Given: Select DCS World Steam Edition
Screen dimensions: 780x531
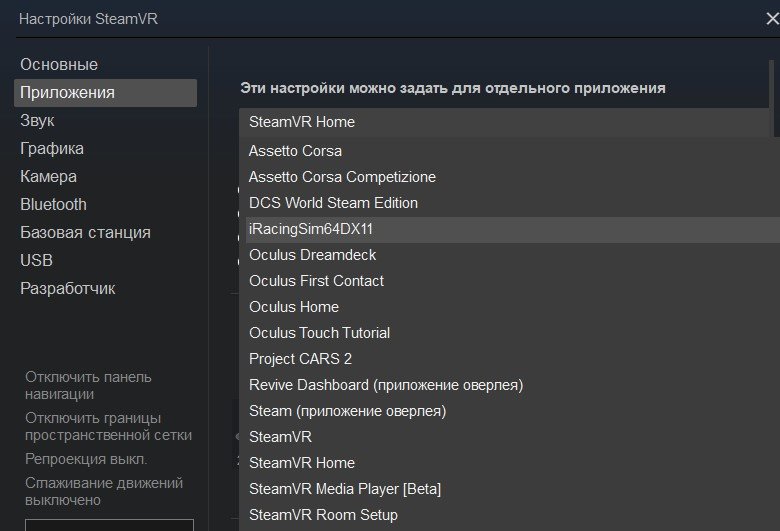Looking at the screenshot, I should pos(333,203).
